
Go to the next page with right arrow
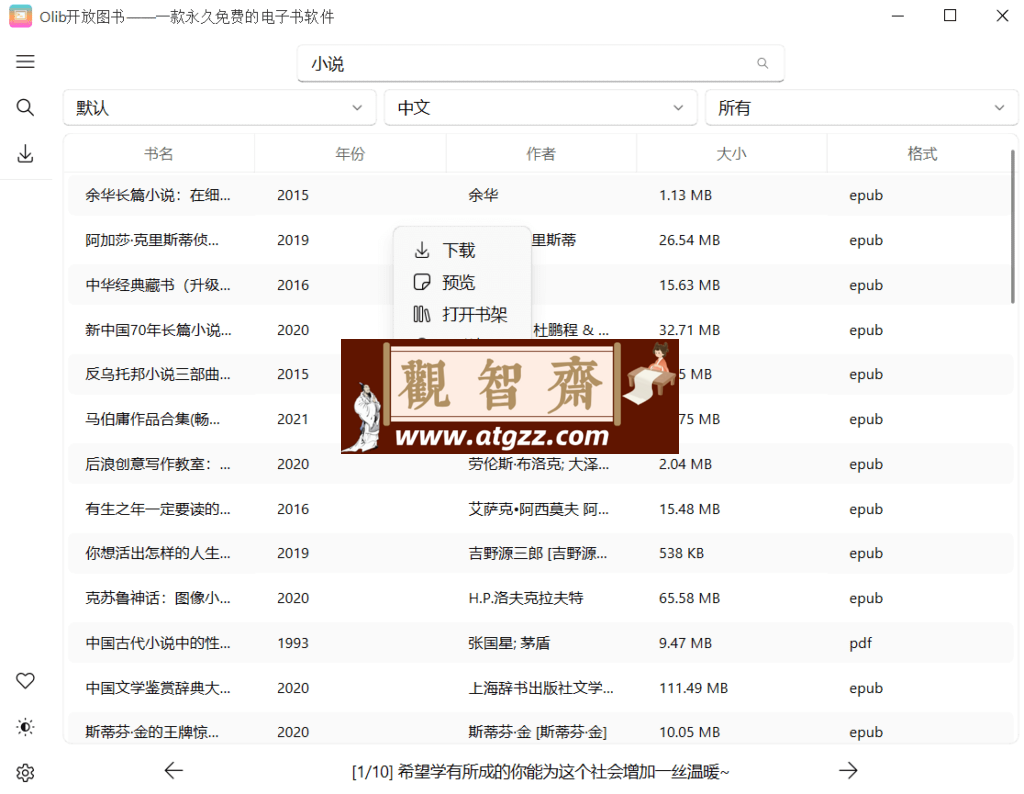tap(848, 770)
